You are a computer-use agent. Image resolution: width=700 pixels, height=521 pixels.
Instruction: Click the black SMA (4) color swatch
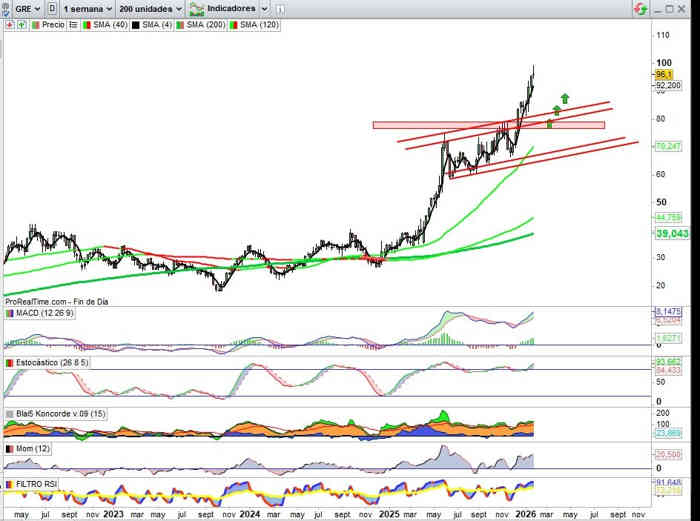point(134,24)
